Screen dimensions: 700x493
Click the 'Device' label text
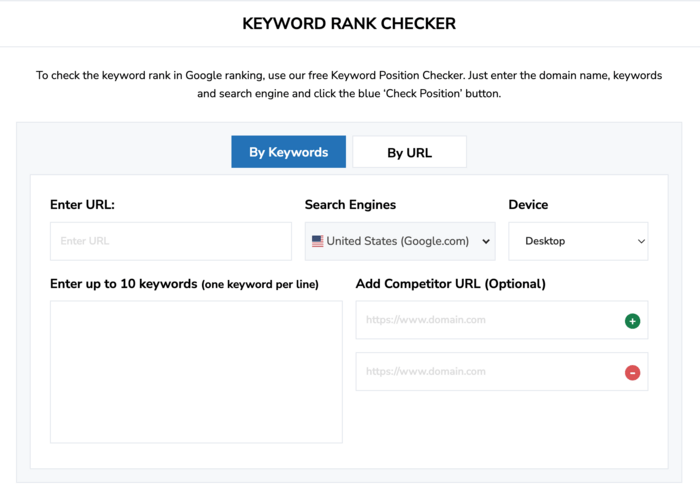click(528, 205)
